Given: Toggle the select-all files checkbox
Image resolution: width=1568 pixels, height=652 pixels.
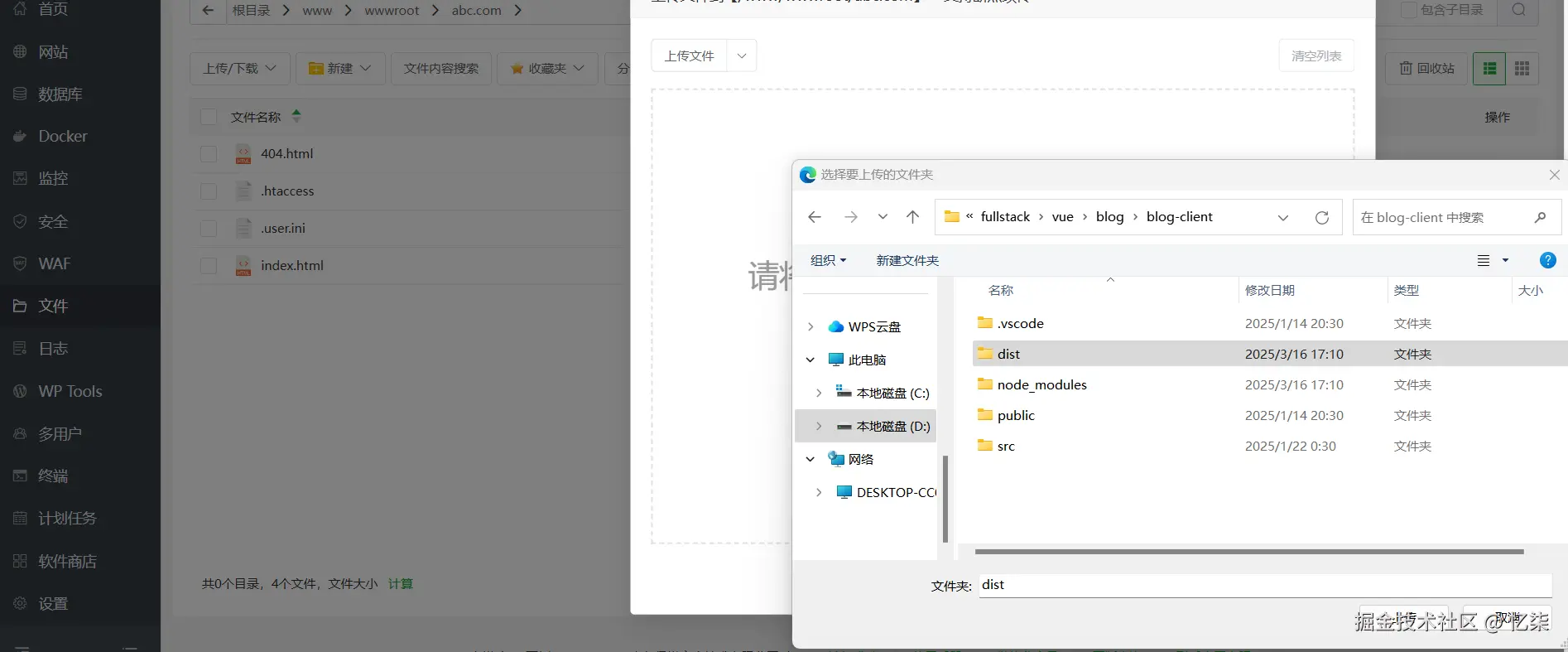Looking at the screenshot, I should point(209,117).
